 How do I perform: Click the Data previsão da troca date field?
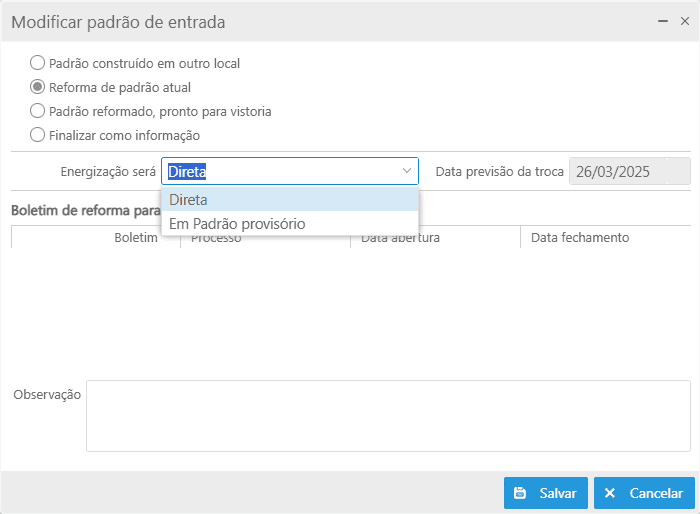click(629, 171)
